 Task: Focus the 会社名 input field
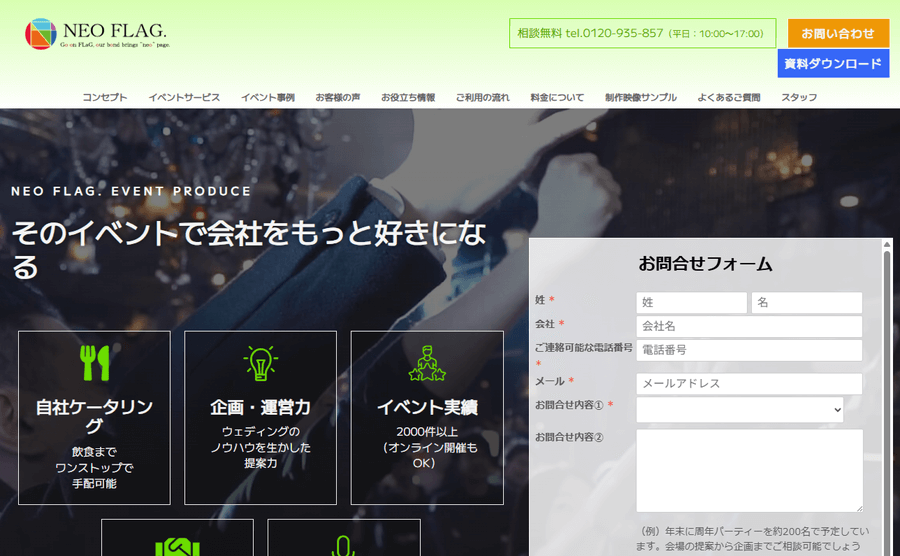tap(749, 326)
